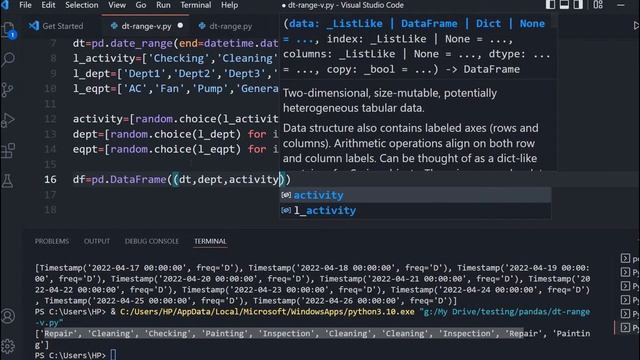
Task: Open the Source Control view
Action: tap(8, 90)
